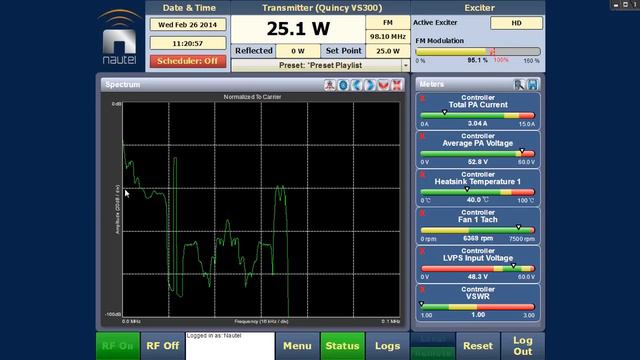The height and width of the screenshot is (360, 640).
Task: Turn RF On
Action: 118,346
